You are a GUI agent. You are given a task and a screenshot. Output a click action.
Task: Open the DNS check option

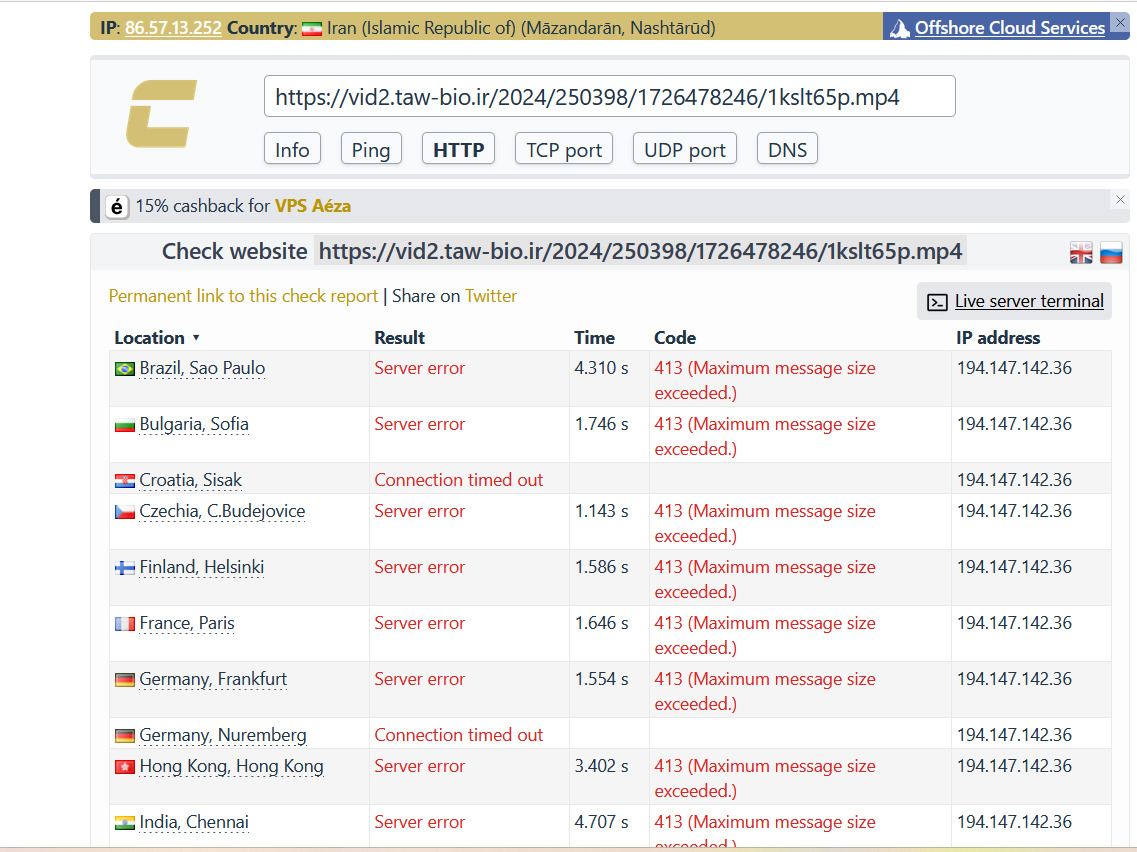(x=787, y=150)
